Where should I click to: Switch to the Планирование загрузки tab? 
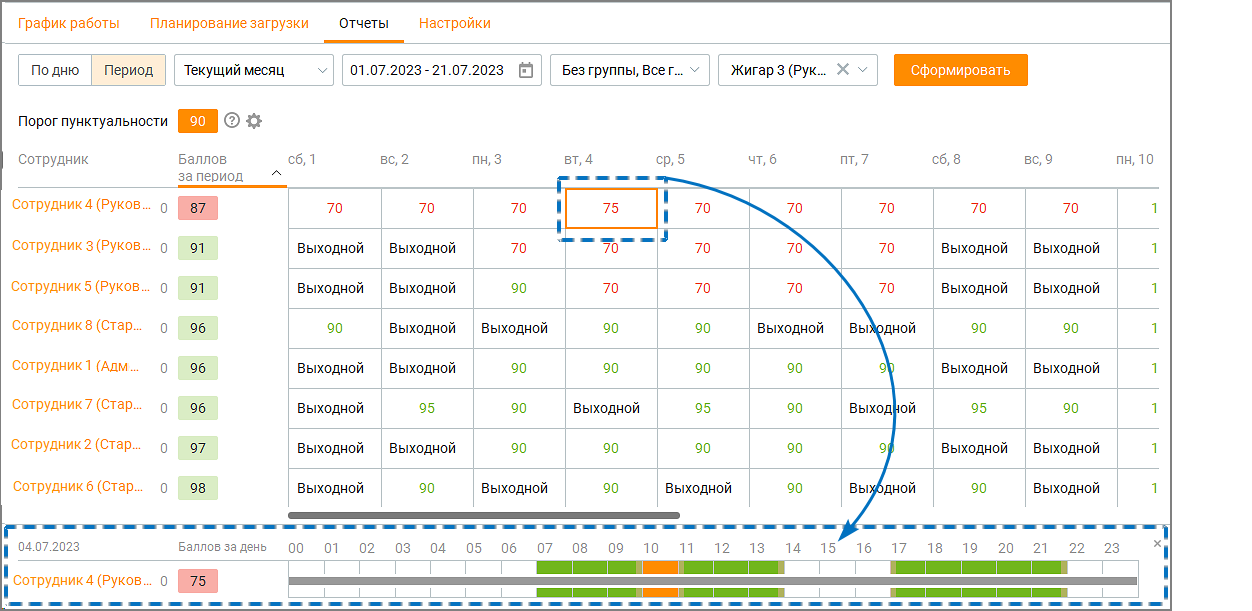tap(229, 23)
